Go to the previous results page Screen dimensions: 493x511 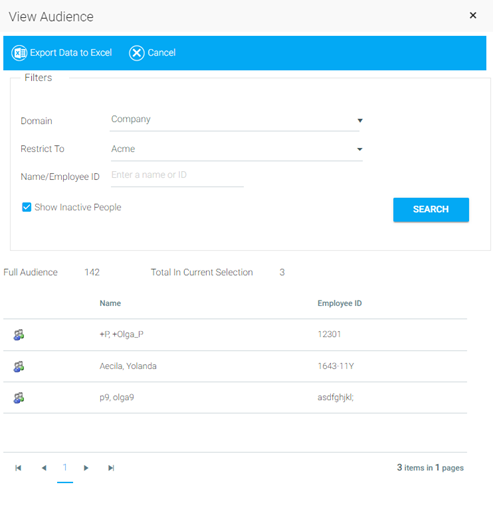(44, 468)
